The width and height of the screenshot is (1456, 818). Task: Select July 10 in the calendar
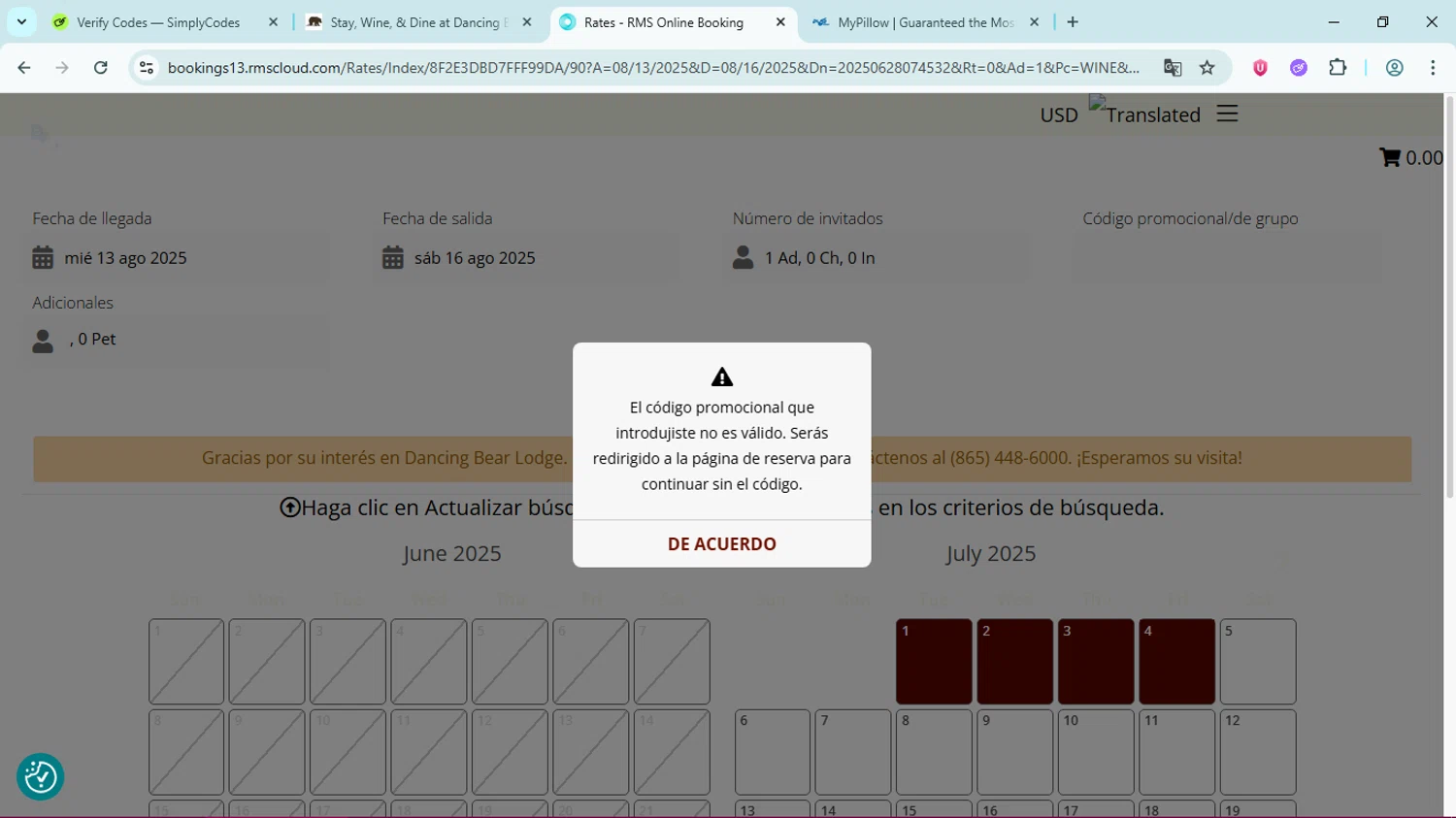tap(1096, 752)
